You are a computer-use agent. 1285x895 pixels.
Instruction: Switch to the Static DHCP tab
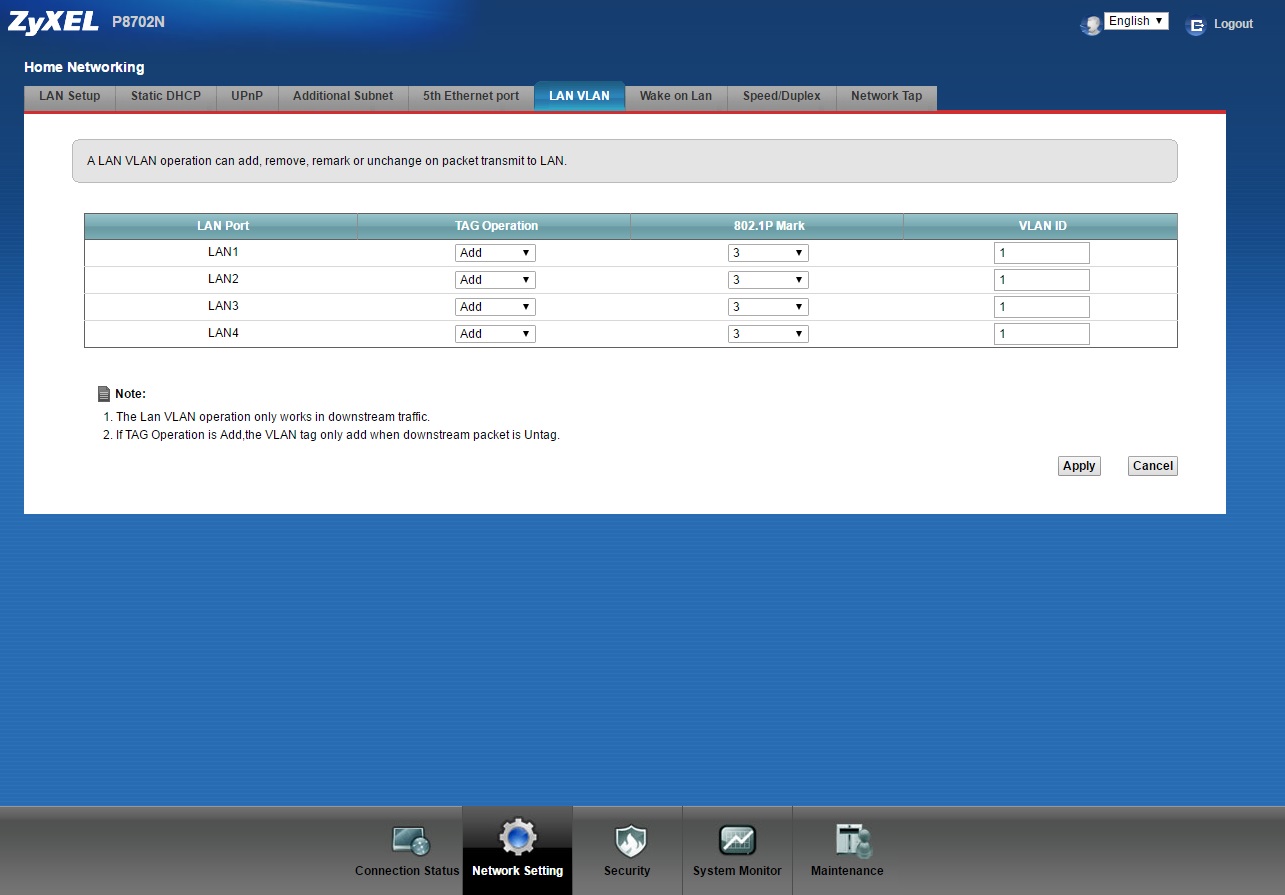point(166,97)
